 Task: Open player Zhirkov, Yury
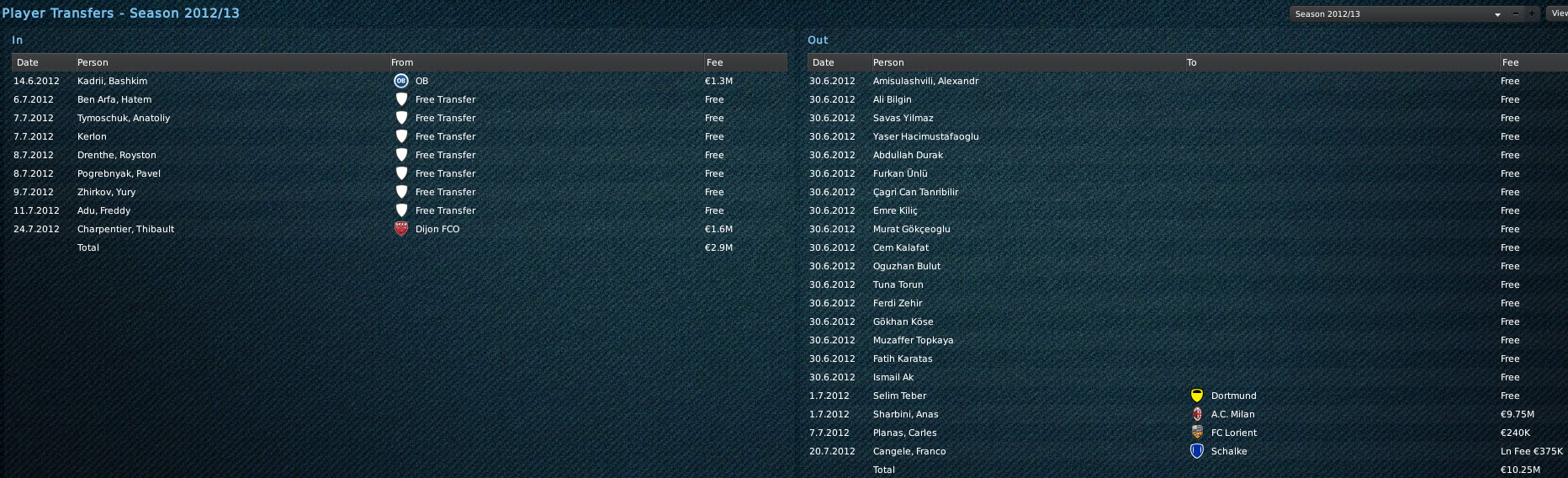tap(106, 192)
